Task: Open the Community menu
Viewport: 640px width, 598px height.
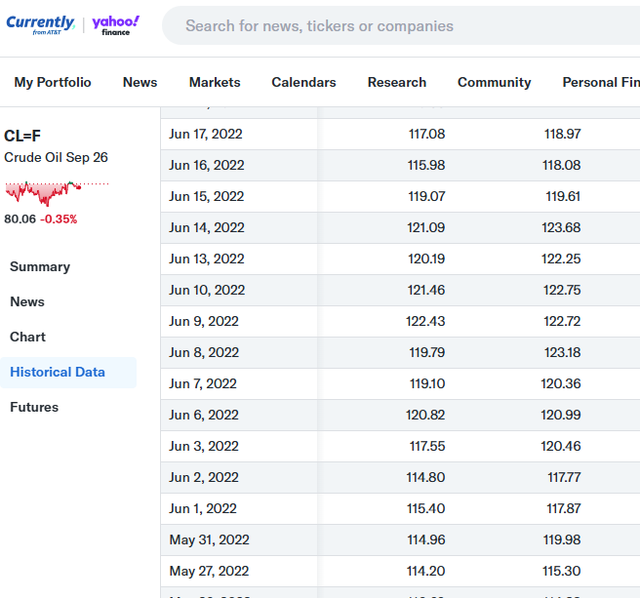Action: (494, 82)
